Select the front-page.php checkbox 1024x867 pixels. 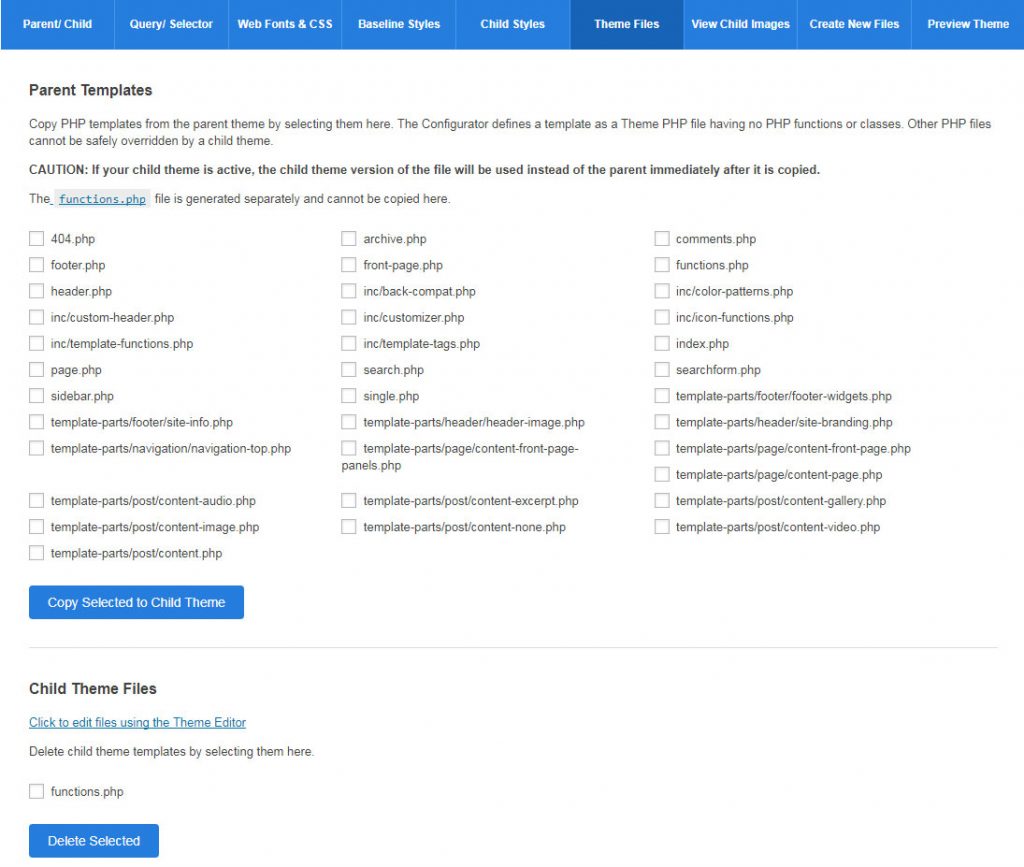click(x=349, y=264)
